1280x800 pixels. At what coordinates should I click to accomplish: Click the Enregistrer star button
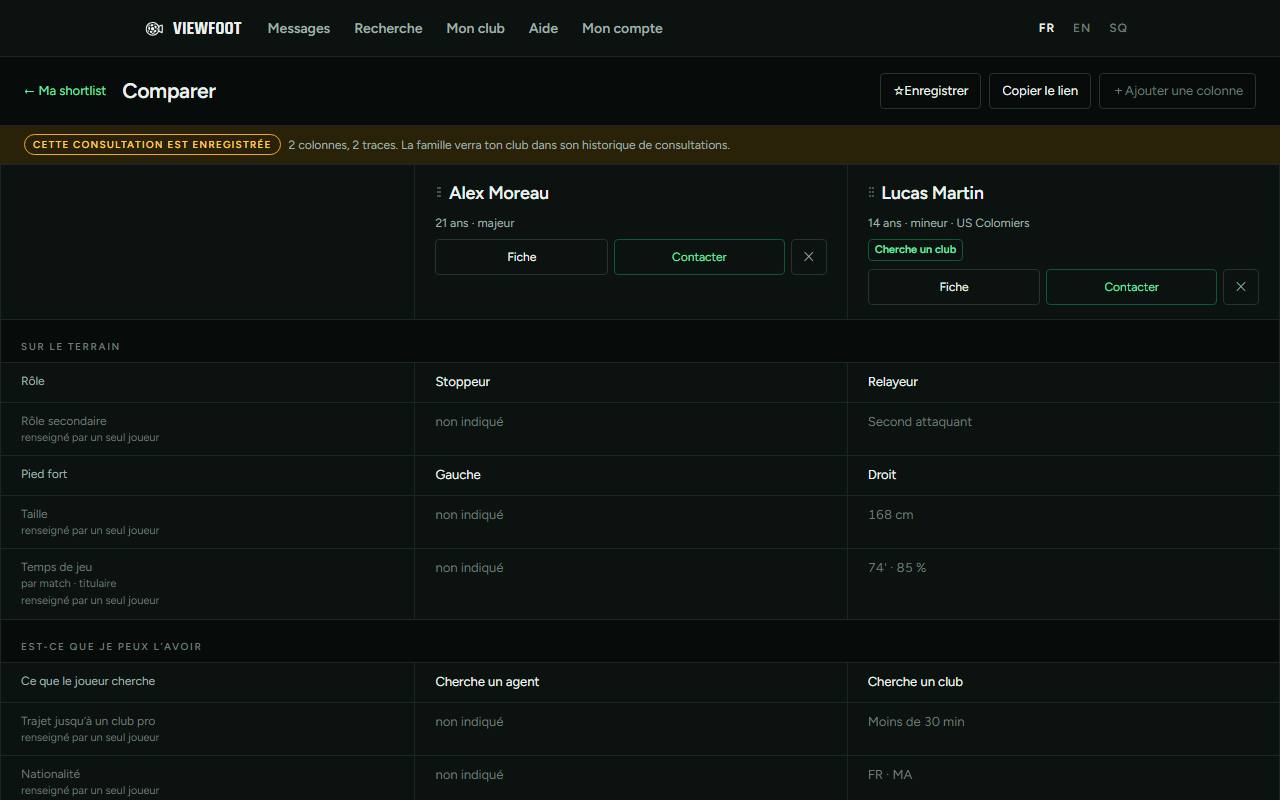point(930,91)
